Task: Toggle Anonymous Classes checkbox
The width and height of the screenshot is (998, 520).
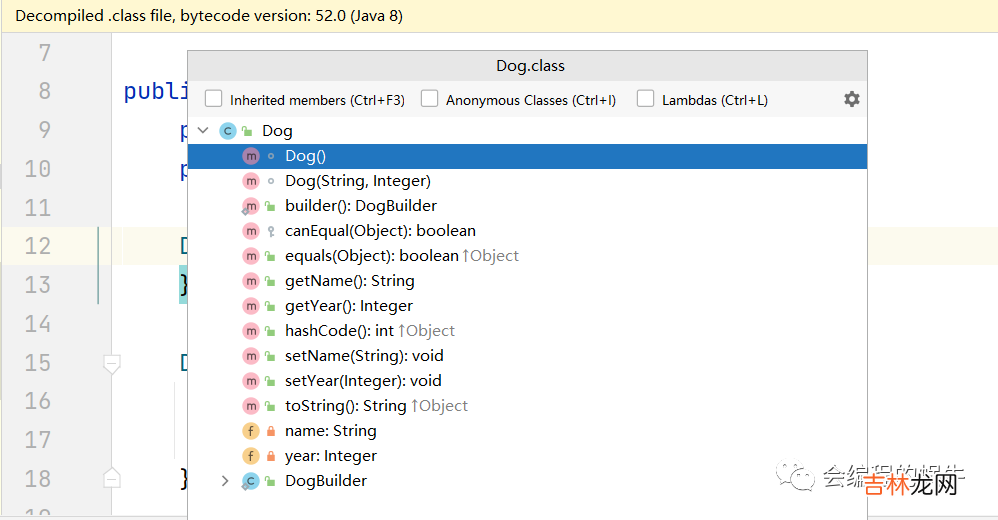Action: pyautogui.click(x=429, y=99)
